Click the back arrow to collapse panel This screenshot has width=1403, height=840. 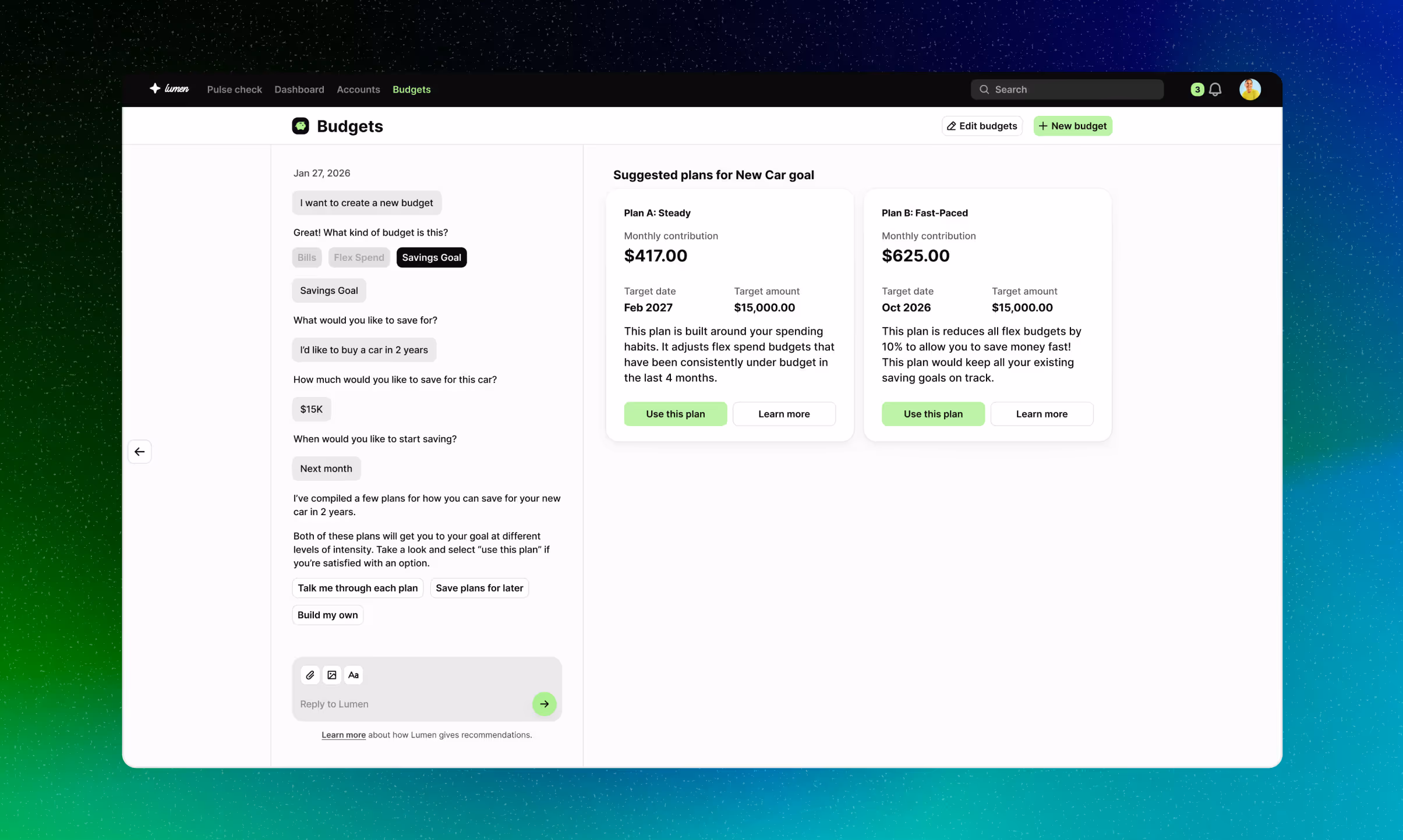click(140, 451)
